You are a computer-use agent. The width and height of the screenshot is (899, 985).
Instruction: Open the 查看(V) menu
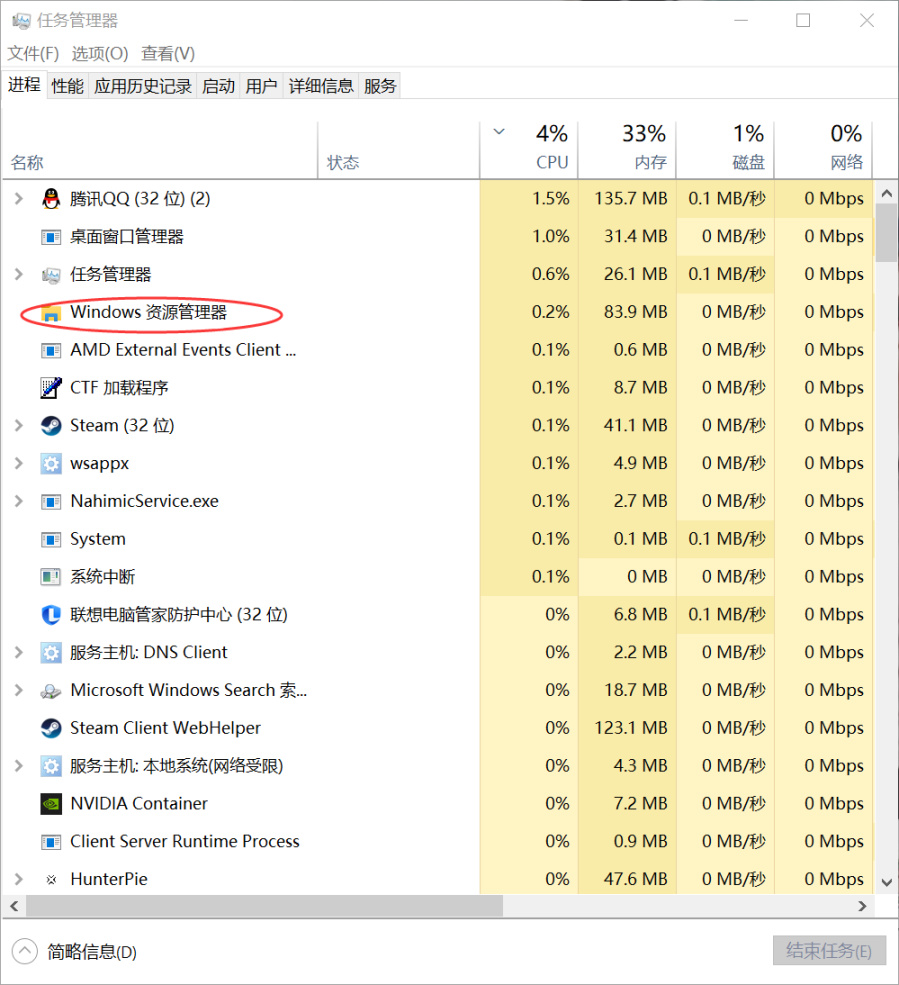(168, 53)
